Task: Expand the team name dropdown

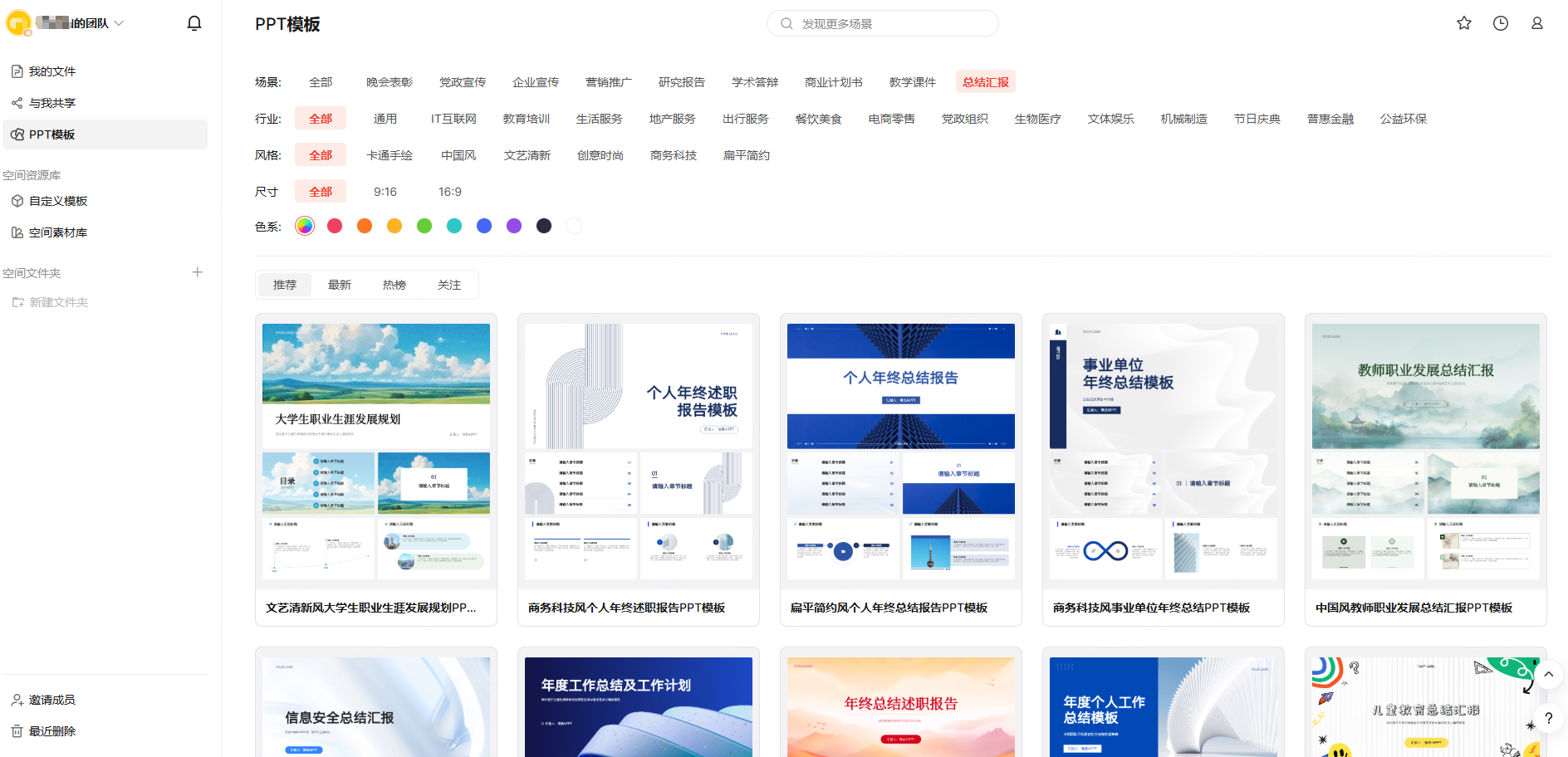Action: pos(119,23)
